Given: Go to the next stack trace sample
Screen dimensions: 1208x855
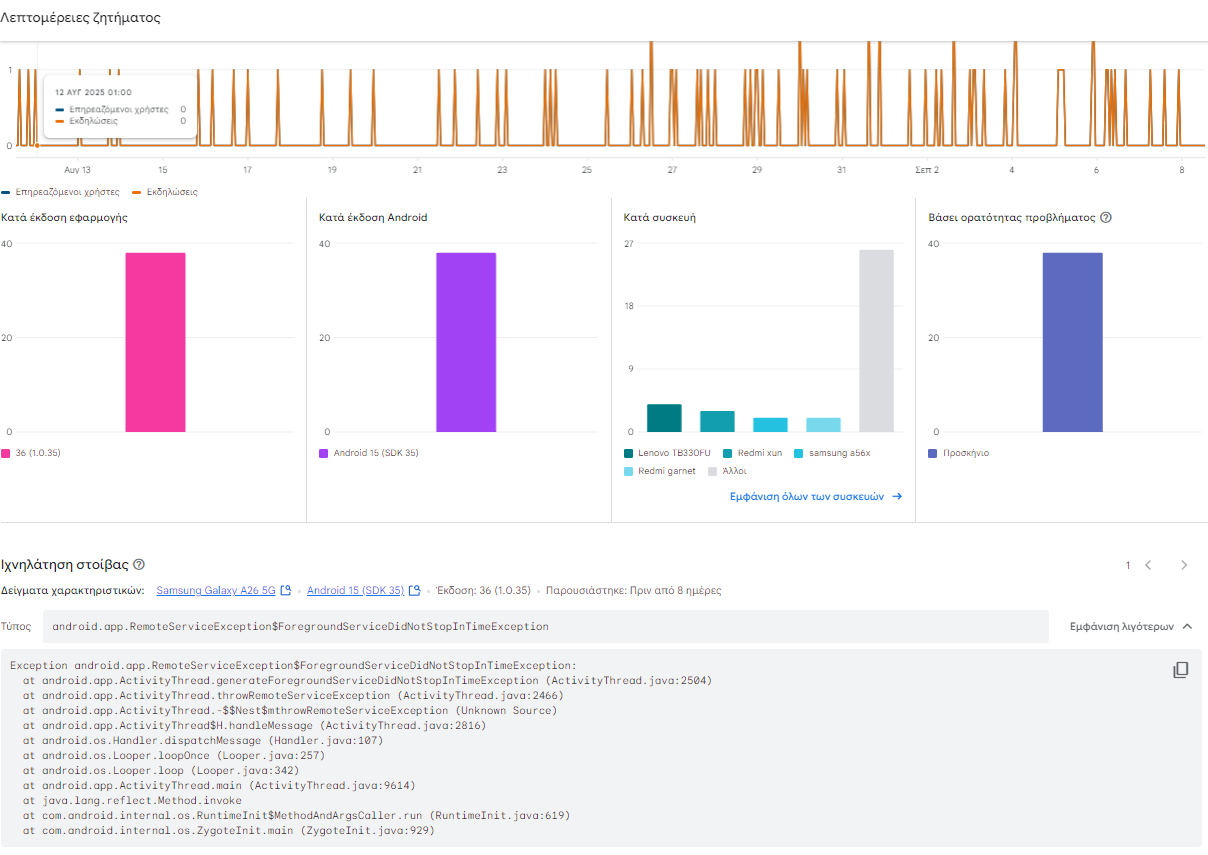Looking at the screenshot, I should [x=1184, y=565].
